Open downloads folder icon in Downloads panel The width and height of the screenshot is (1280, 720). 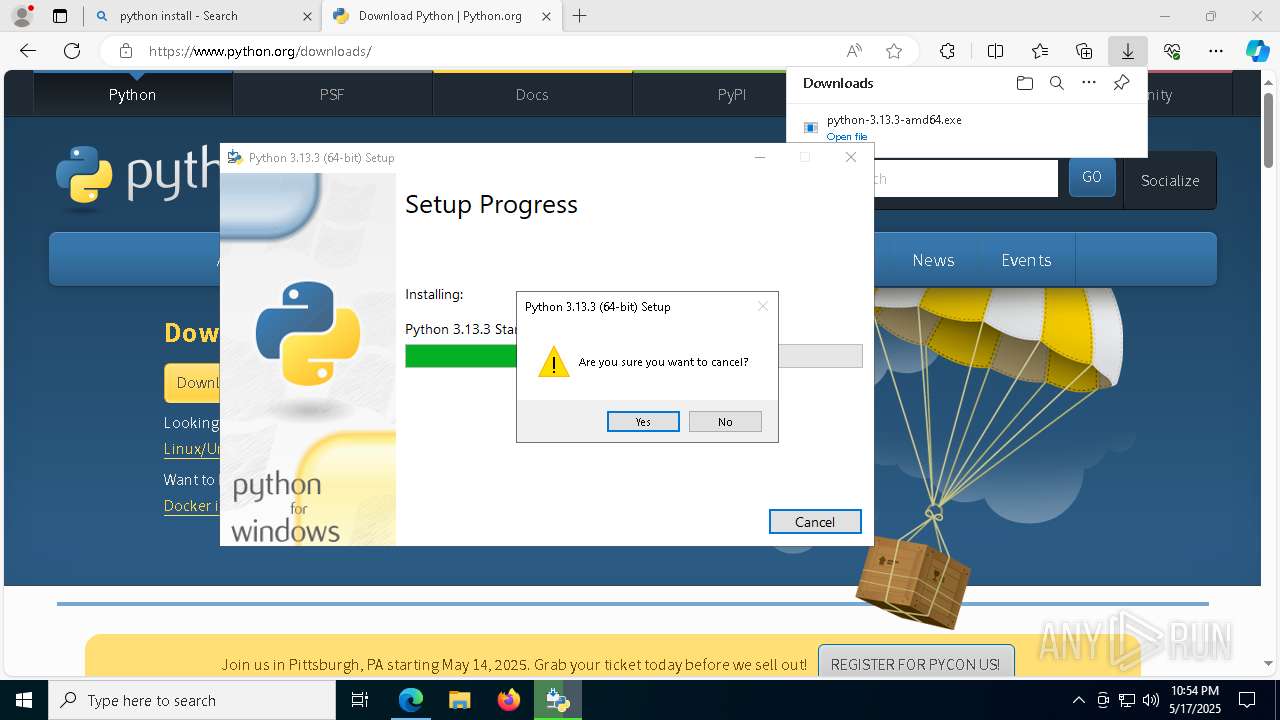pos(1024,83)
